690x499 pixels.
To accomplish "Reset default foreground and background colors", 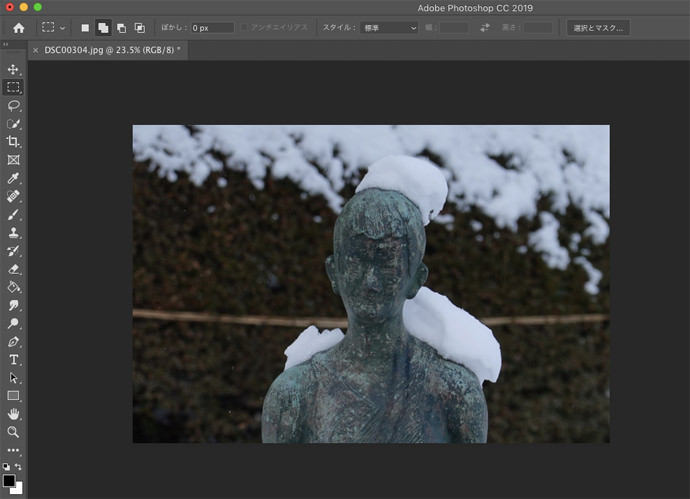I will pos(6,467).
